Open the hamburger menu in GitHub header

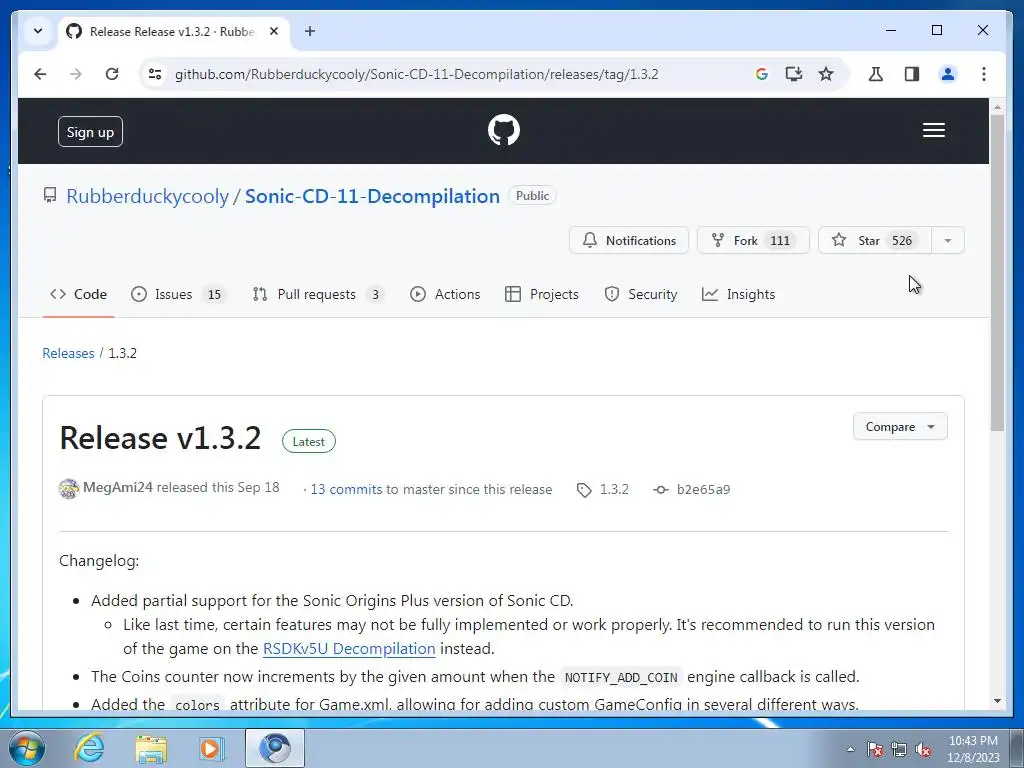[933, 131]
